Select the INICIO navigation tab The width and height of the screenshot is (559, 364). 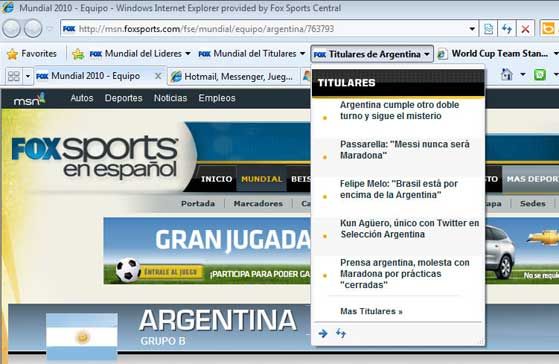point(216,179)
